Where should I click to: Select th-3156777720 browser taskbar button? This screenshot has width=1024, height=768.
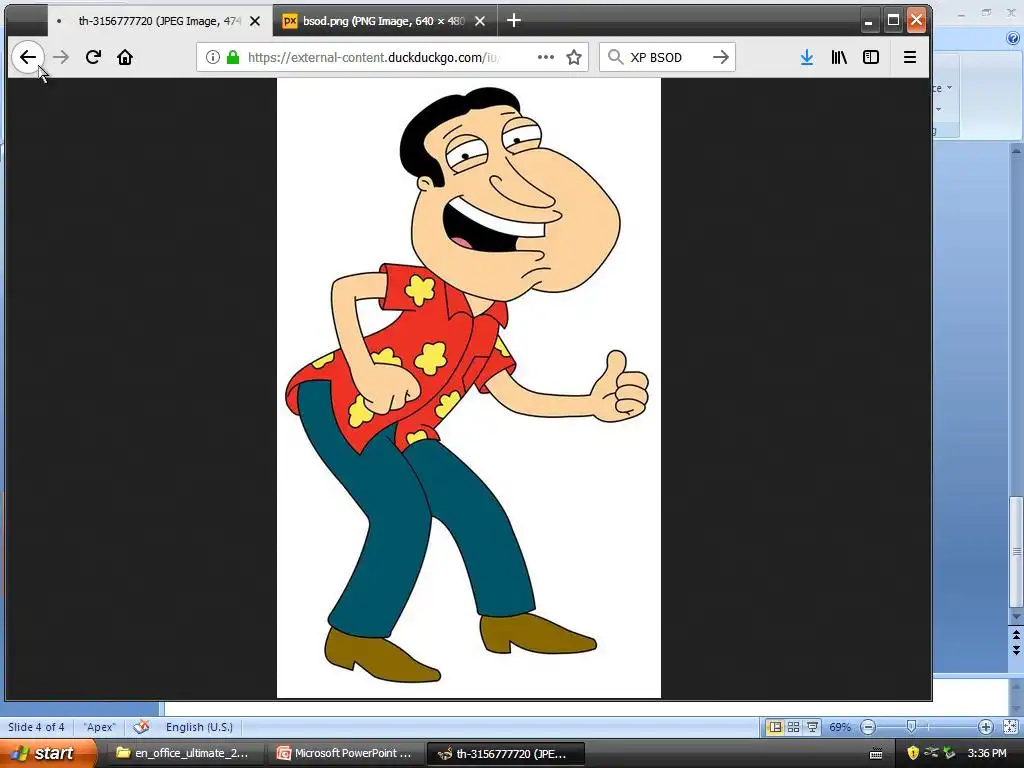click(505, 754)
